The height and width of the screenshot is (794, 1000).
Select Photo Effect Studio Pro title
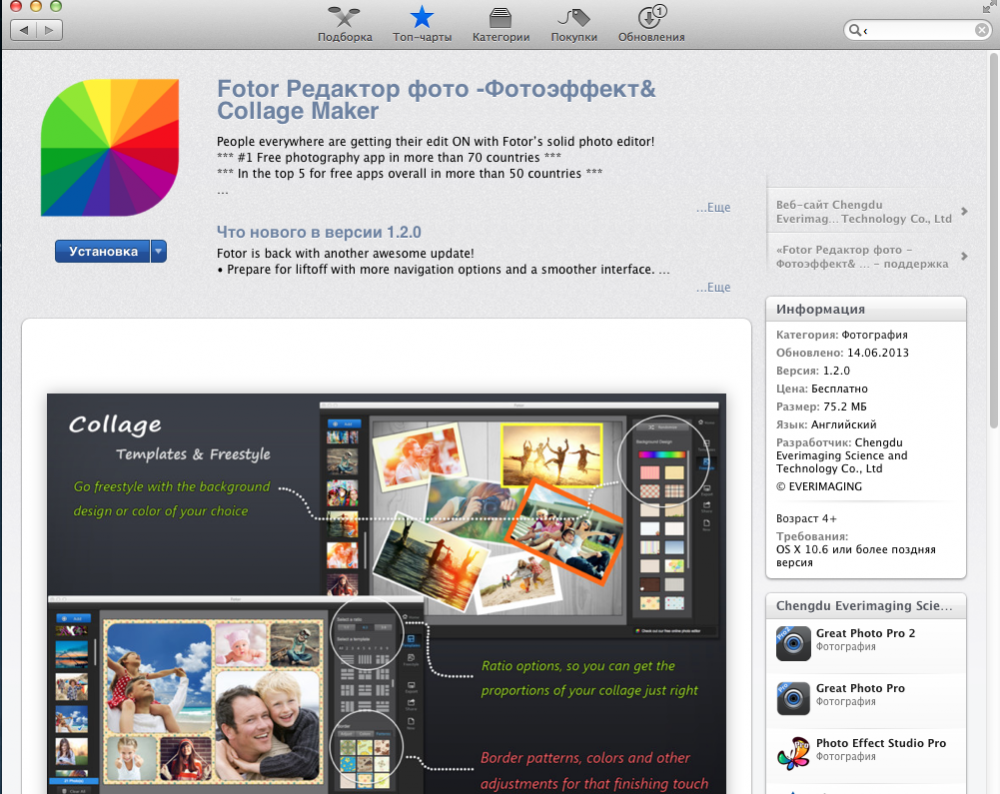(881, 743)
